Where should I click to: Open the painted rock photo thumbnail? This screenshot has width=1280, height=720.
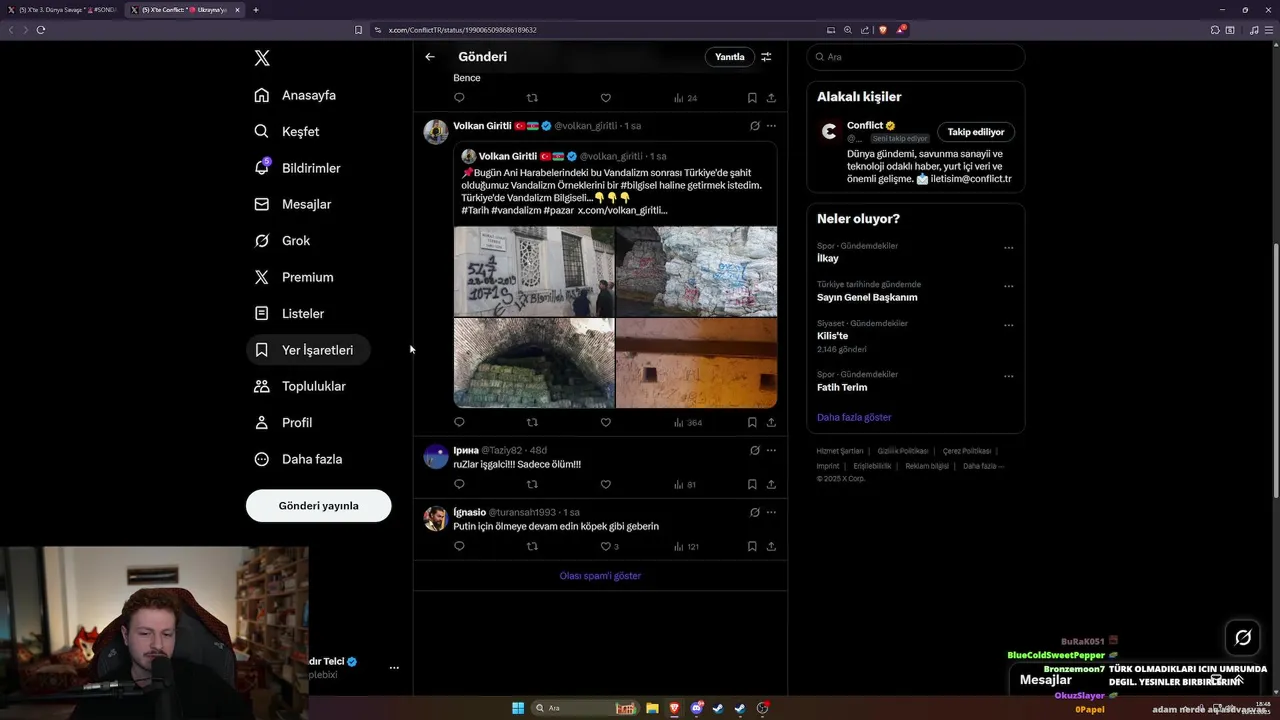click(x=696, y=271)
